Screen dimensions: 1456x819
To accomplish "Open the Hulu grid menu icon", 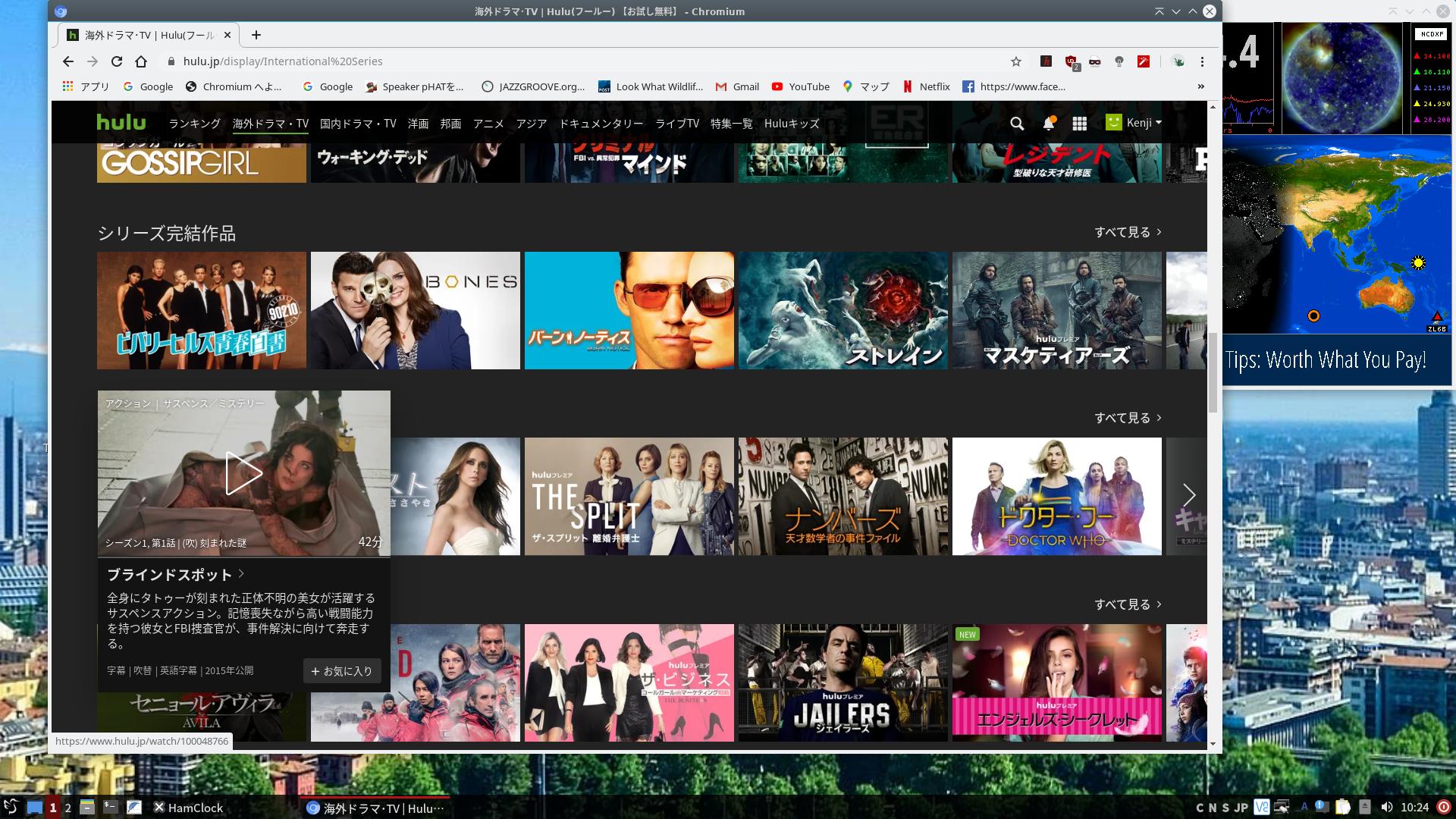I will pos(1079,123).
